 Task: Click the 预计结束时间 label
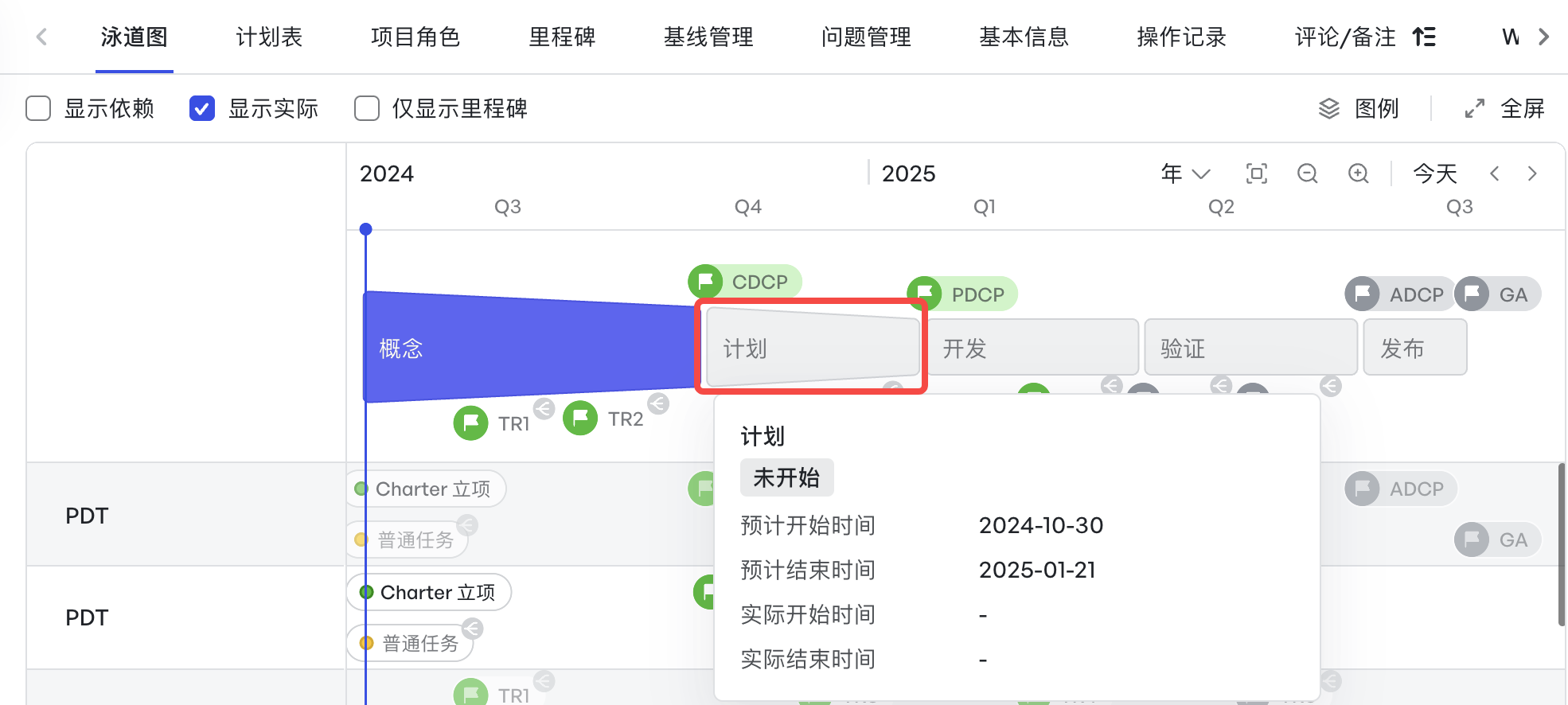pyautogui.click(x=808, y=570)
